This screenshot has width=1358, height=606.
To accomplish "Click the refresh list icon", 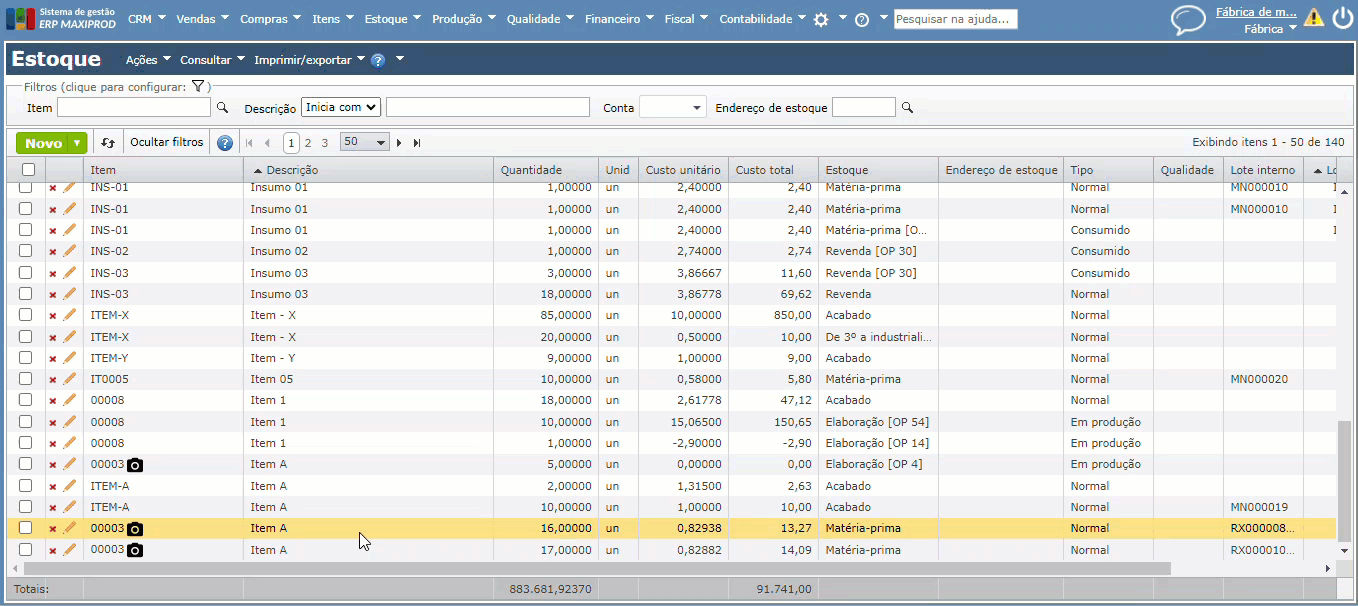I will [107, 143].
